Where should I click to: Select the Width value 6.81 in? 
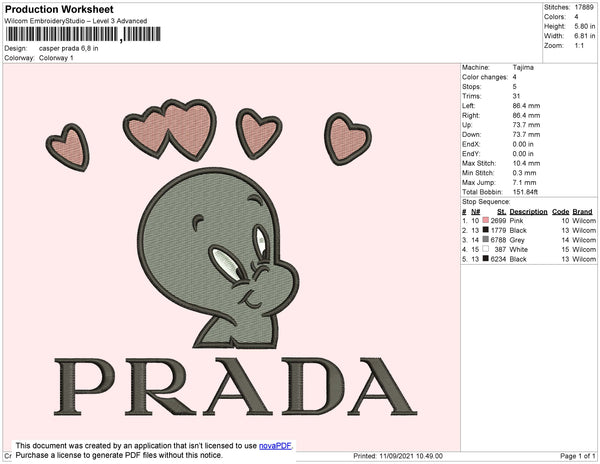coord(585,36)
